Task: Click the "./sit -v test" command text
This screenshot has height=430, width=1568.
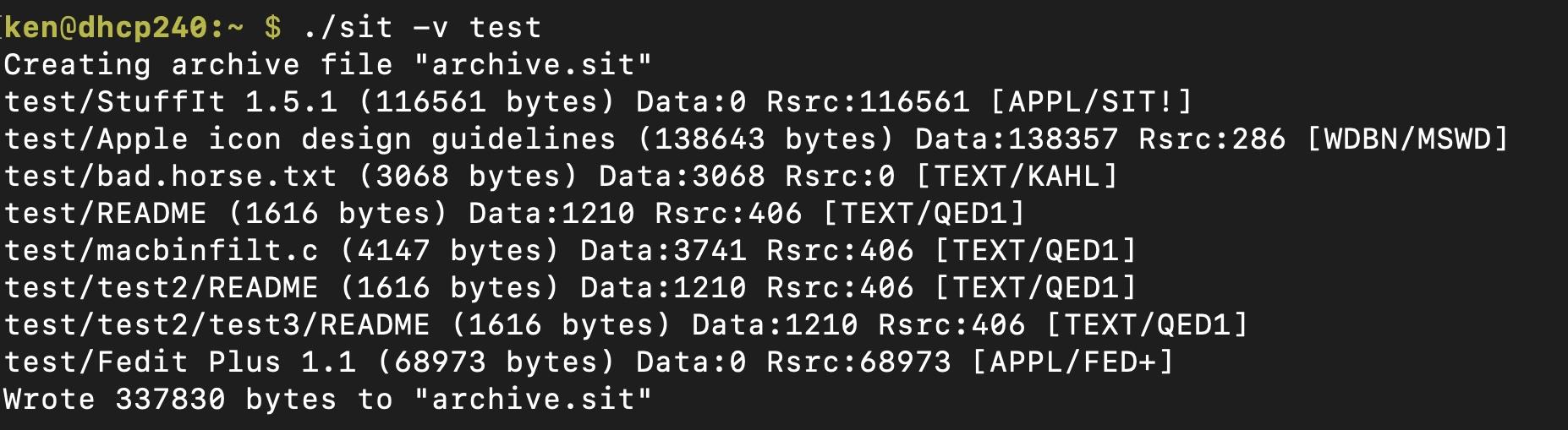Action: (x=421, y=28)
